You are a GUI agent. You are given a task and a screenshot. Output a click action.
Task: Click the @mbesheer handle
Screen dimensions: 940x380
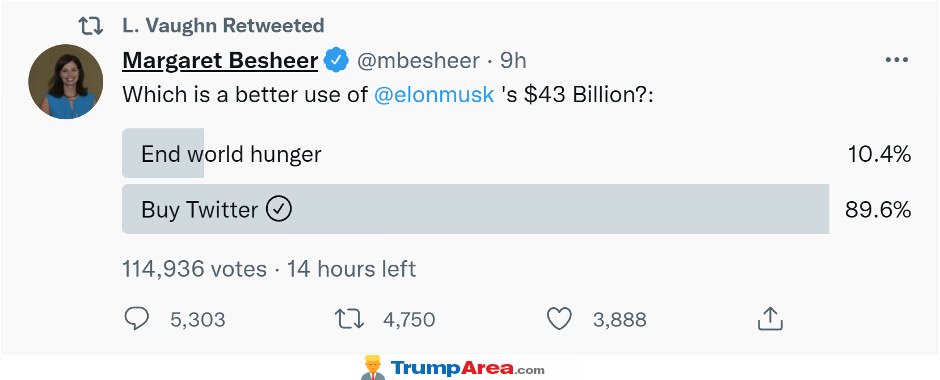point(418,61)
